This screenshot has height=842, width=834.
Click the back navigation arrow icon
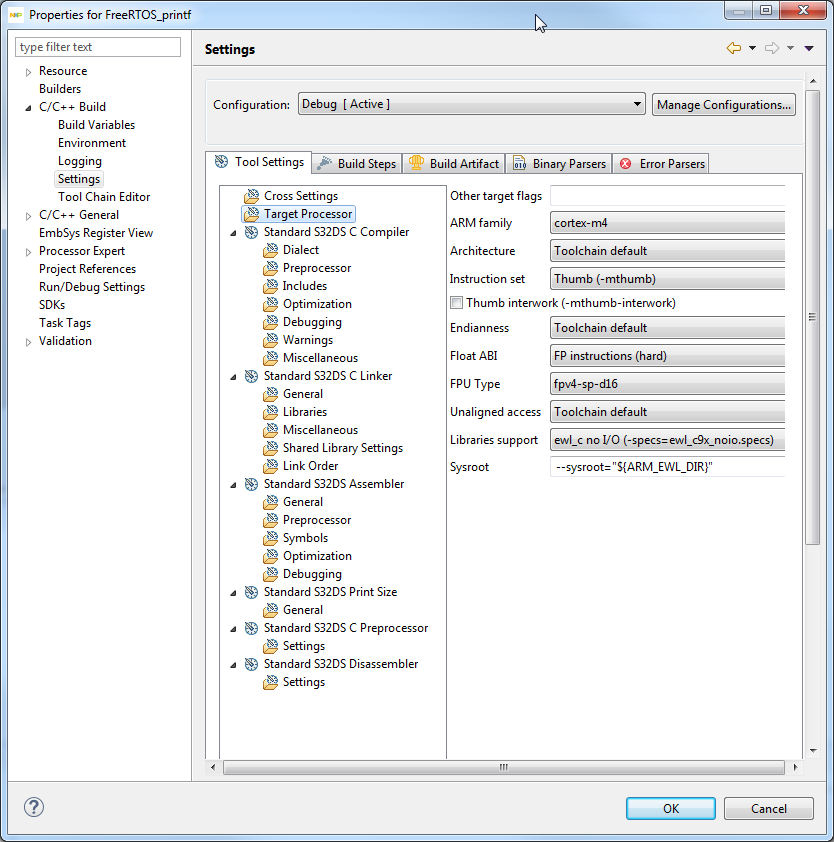tap(734, 48)
